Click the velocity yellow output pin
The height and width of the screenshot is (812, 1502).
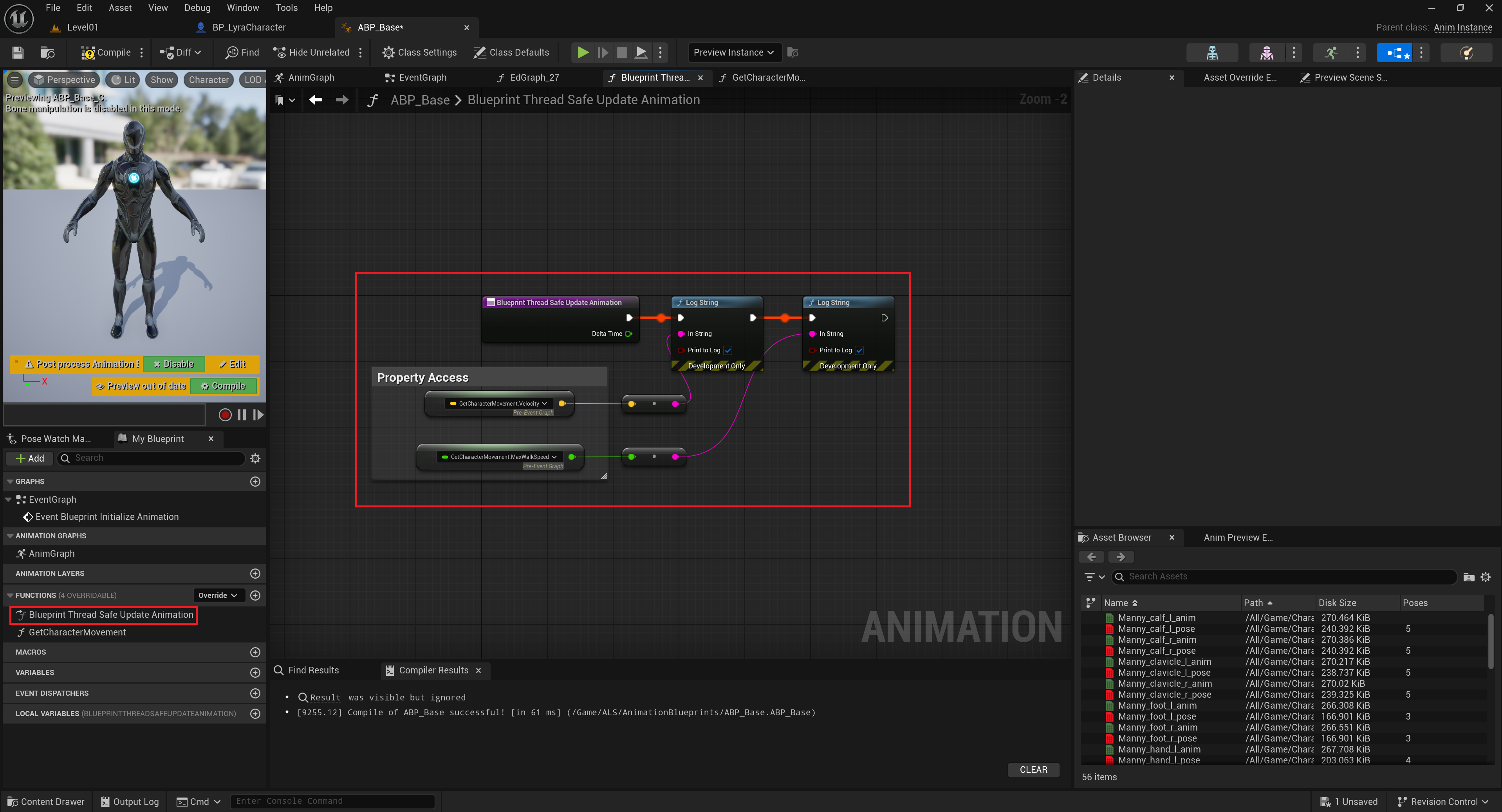coord(561,403)
